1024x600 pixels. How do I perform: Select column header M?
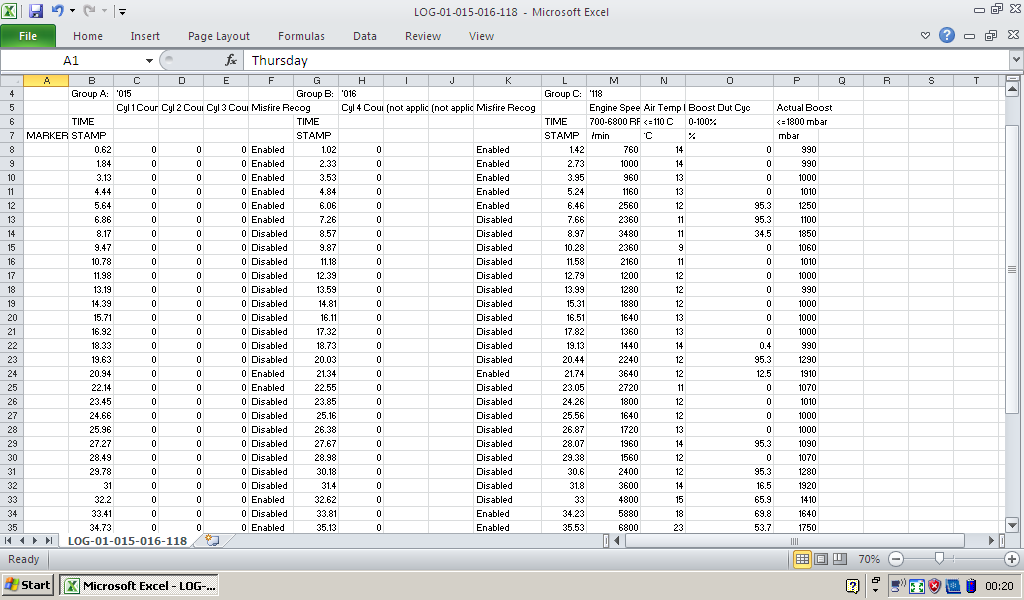click(613, 80)
